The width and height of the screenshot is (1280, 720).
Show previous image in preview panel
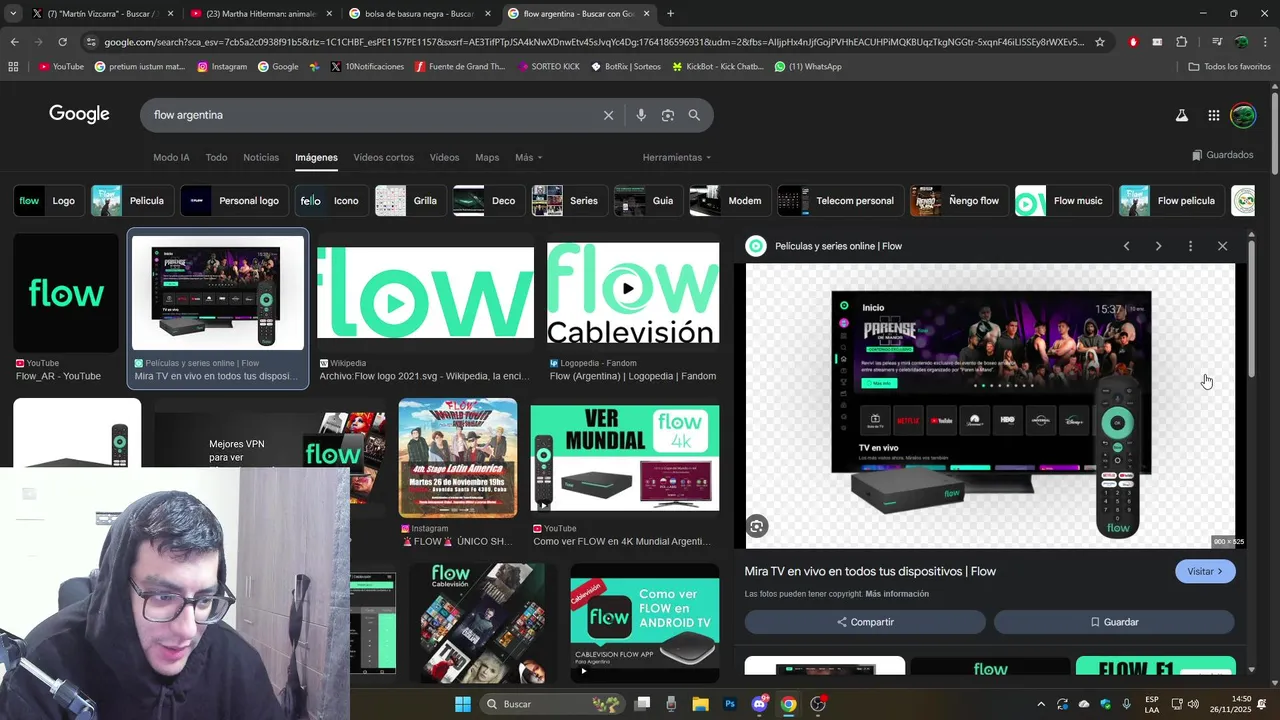coord(1126,246)
